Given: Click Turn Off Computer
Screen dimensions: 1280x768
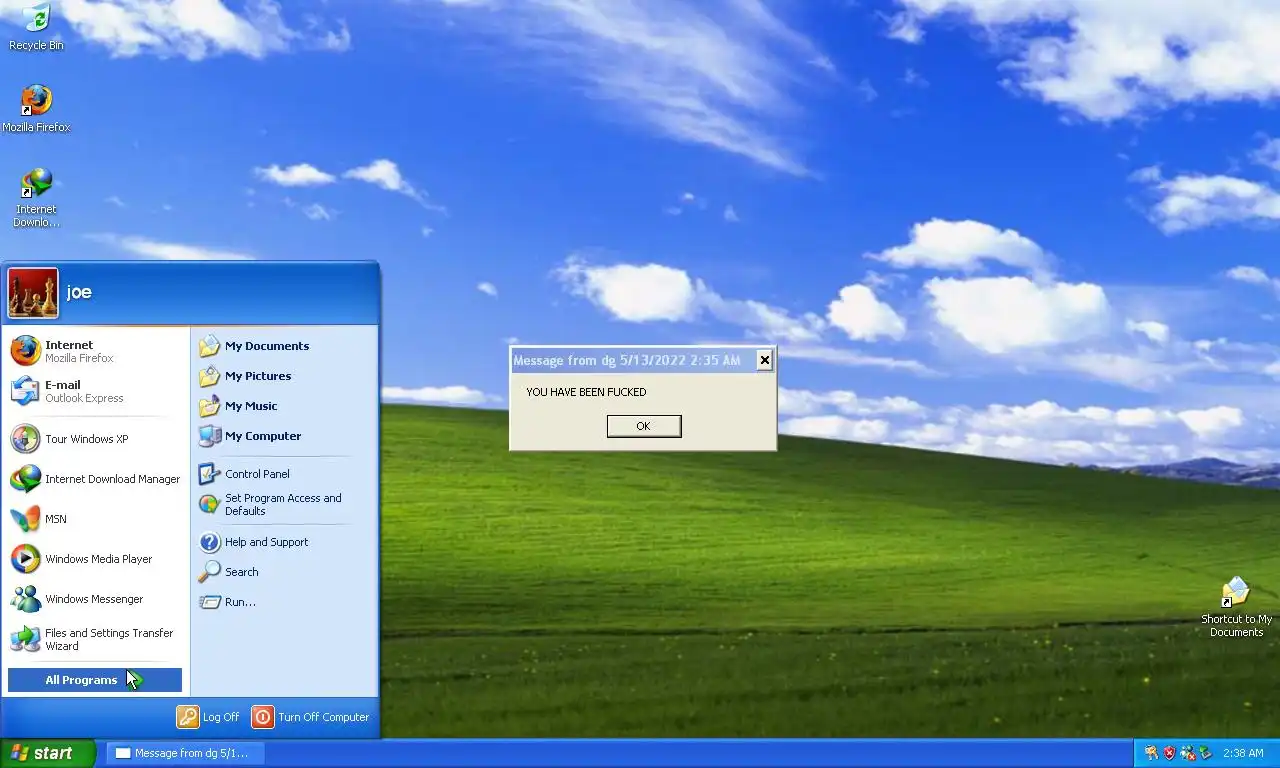Looking at the screenshot, I should (x=311, y=717).
